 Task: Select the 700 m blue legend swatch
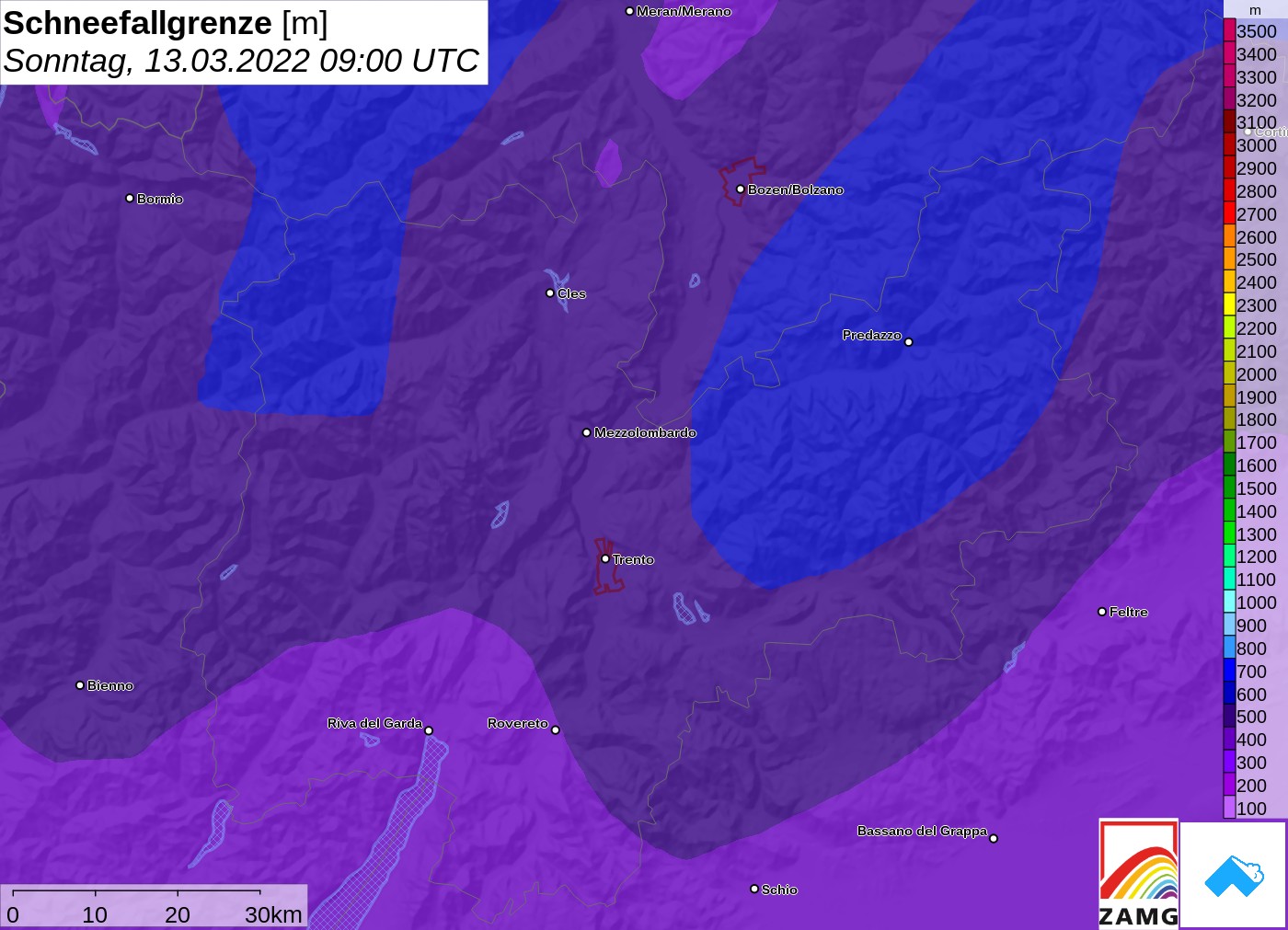click(x=1229, y=671)
